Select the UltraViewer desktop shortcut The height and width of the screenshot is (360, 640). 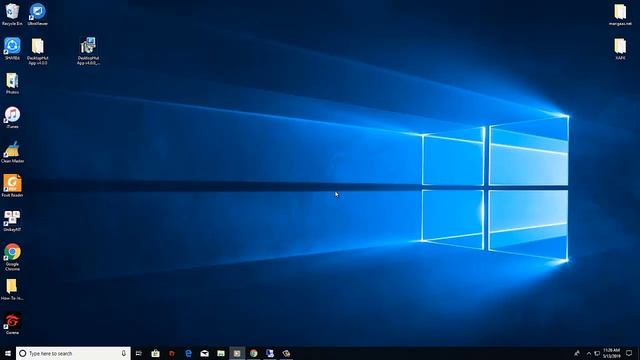[x=38, y=14]
